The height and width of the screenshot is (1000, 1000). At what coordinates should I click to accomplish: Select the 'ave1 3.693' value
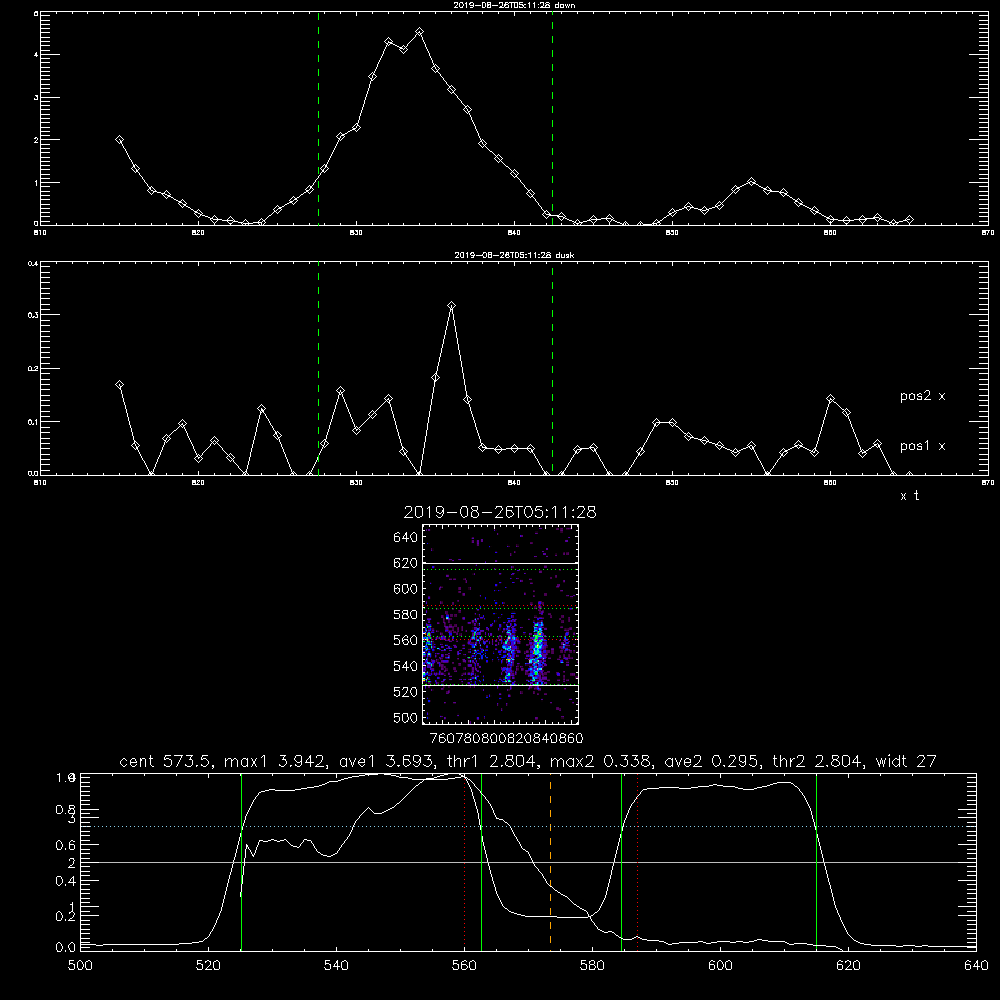click(386, 761)
